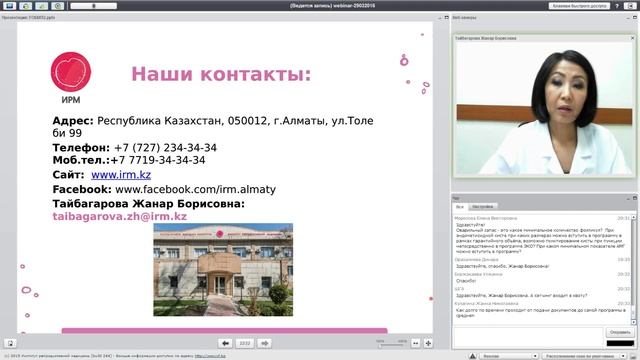The width and height of the screenshot is (640, 360).
Task: Toggle full-screen view with the four-arrow icon
Action: 428,343
